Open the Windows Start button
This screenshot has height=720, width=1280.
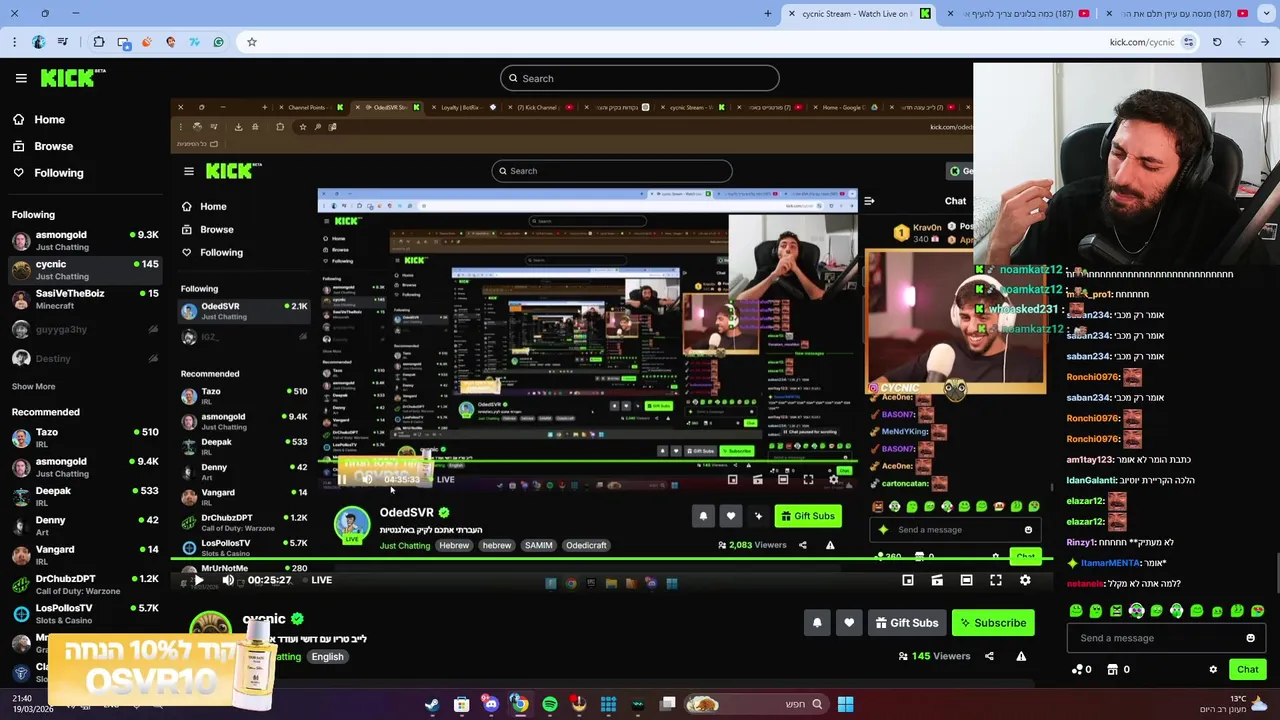point(845,704)
